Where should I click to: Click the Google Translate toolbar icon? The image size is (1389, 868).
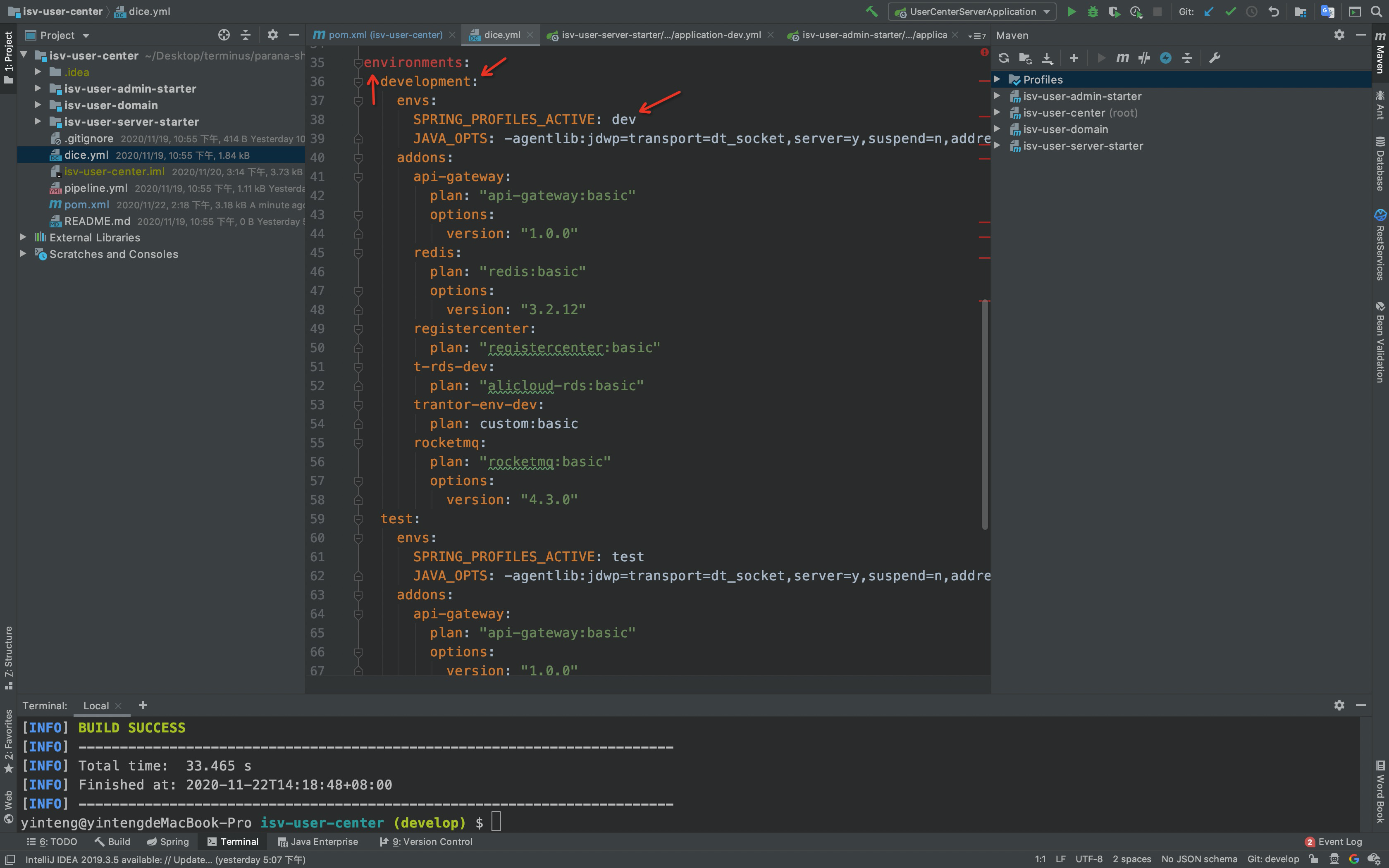click(x=1327, y=12)
